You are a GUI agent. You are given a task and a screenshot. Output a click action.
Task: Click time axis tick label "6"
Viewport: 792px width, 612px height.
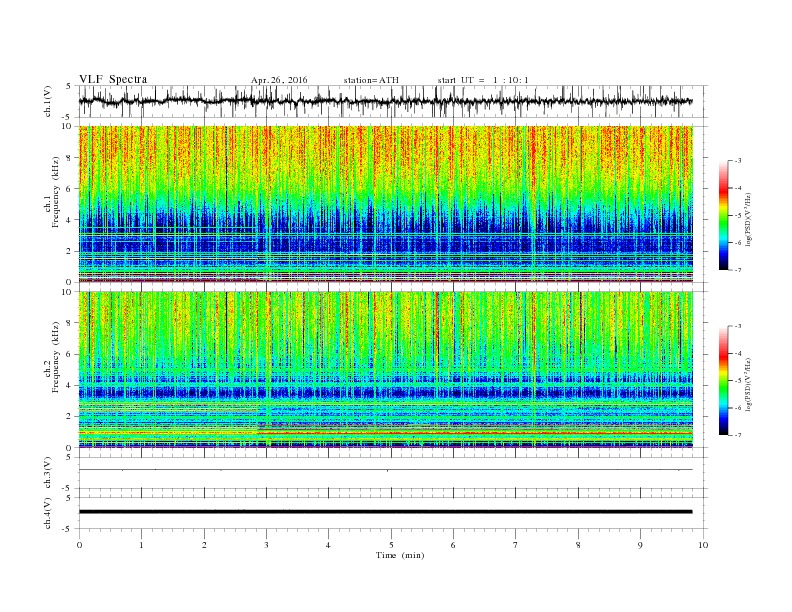tap(453, 545)
